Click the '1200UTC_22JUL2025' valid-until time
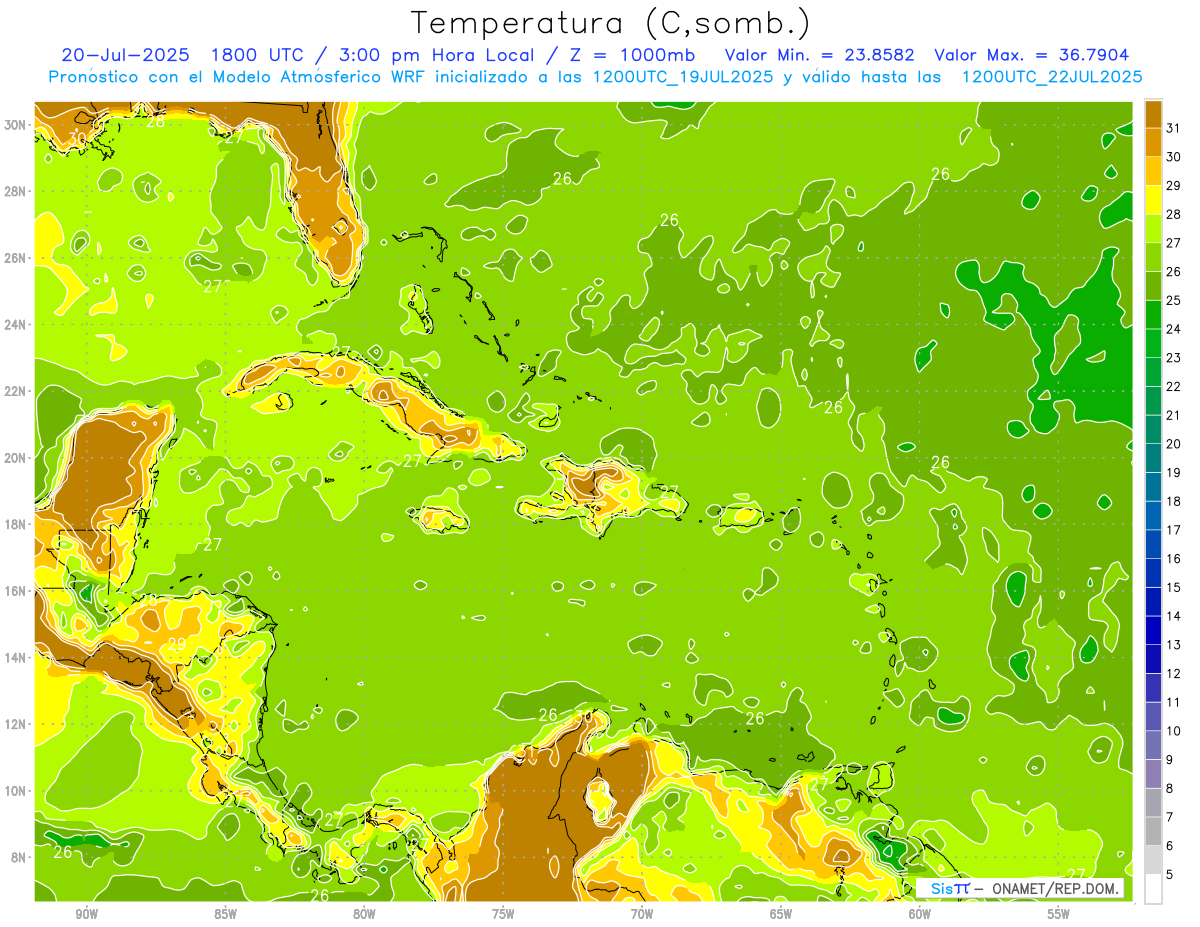 (1052, 76)
